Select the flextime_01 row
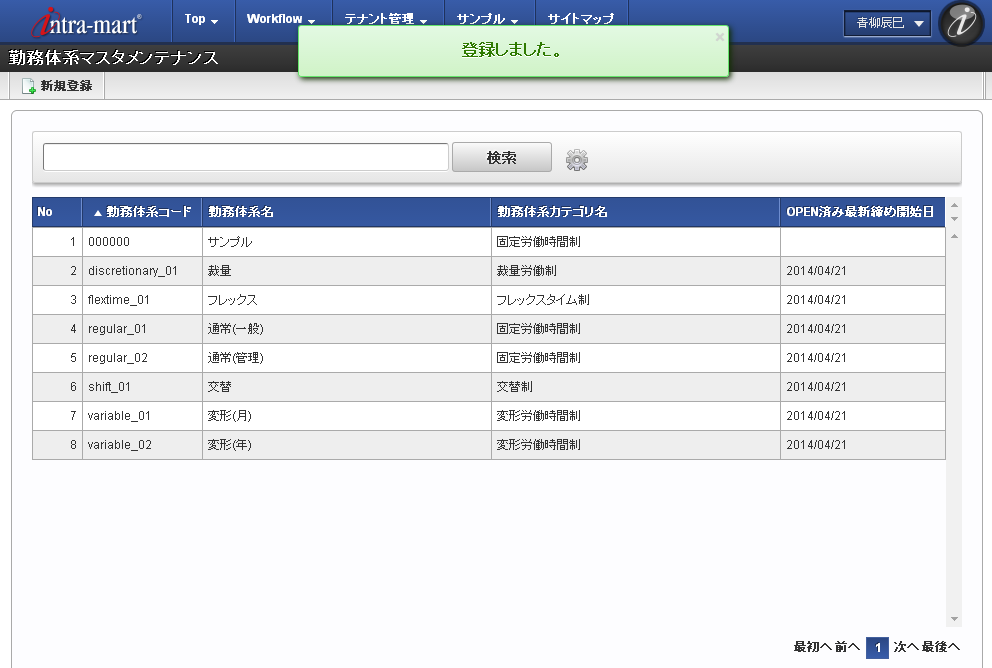 click(488, 300)
